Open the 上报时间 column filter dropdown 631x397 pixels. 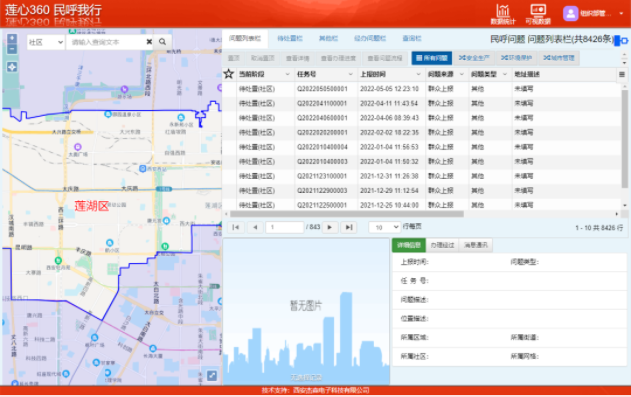[418, 74]
